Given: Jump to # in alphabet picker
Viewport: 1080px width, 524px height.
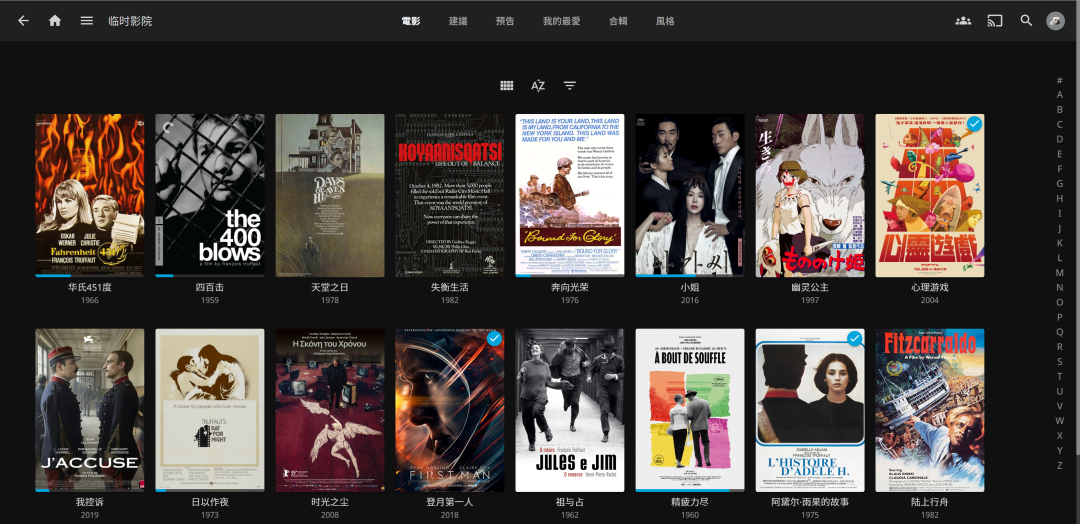Looking at the screenshot, I should coord(1059,80).
